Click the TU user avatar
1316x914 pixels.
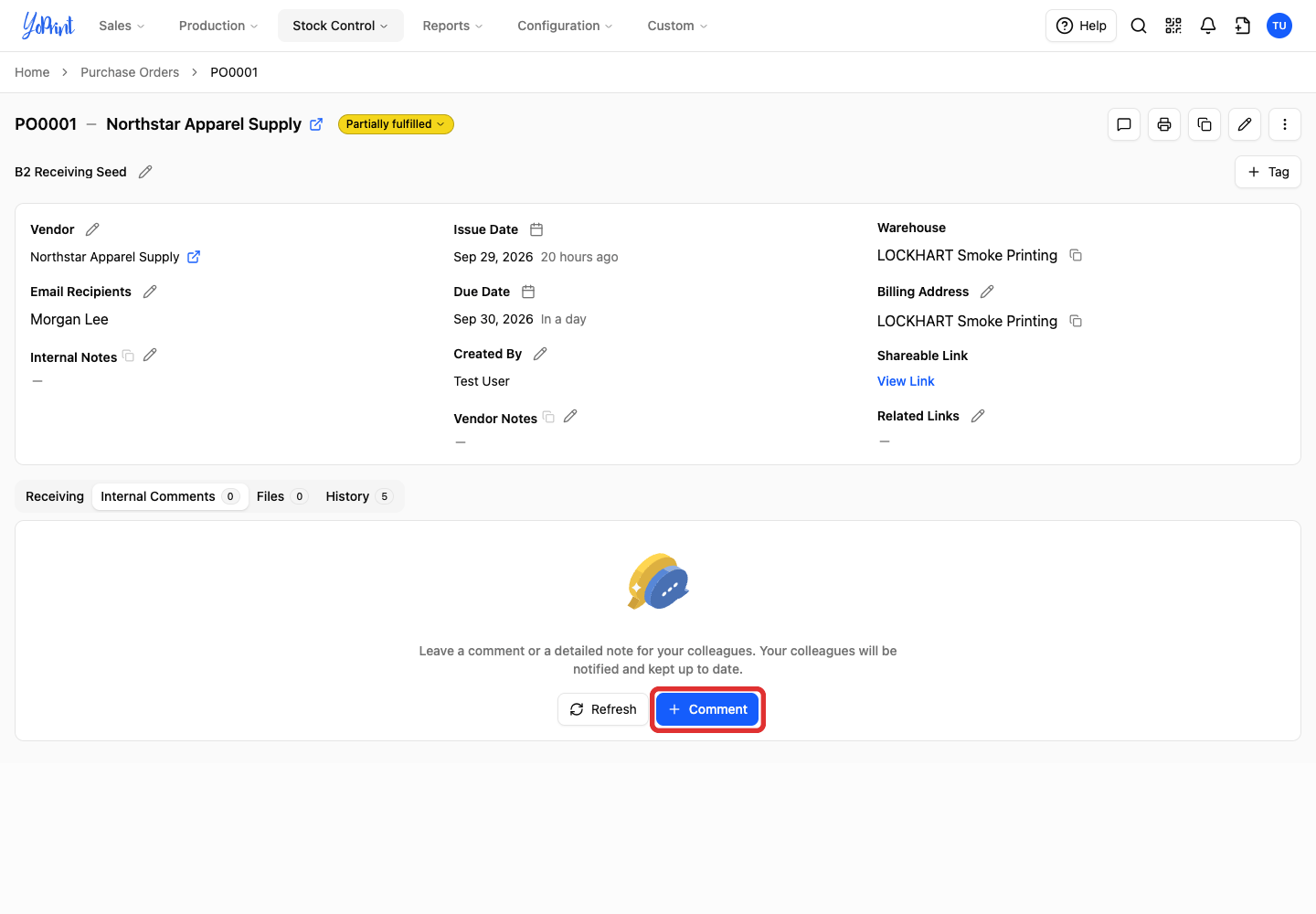pyautogui.click(x=1279, y=26)
